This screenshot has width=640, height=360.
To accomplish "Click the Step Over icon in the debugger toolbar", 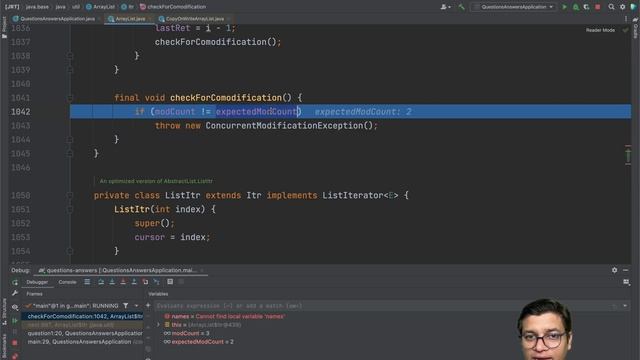I will pyautogui.click(x=101, y=282).
